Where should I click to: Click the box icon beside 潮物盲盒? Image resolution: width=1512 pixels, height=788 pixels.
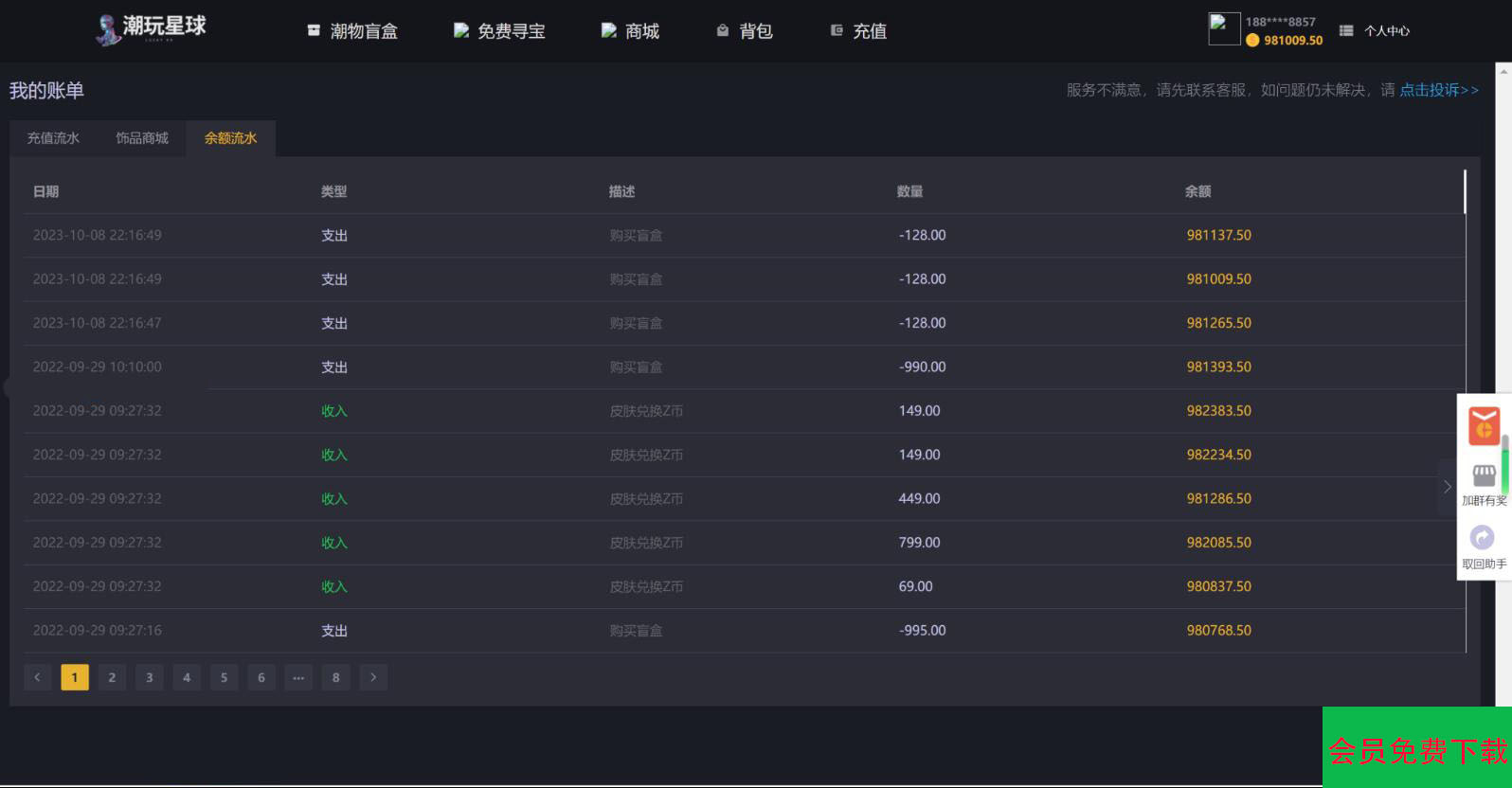(x=314, y=31)
